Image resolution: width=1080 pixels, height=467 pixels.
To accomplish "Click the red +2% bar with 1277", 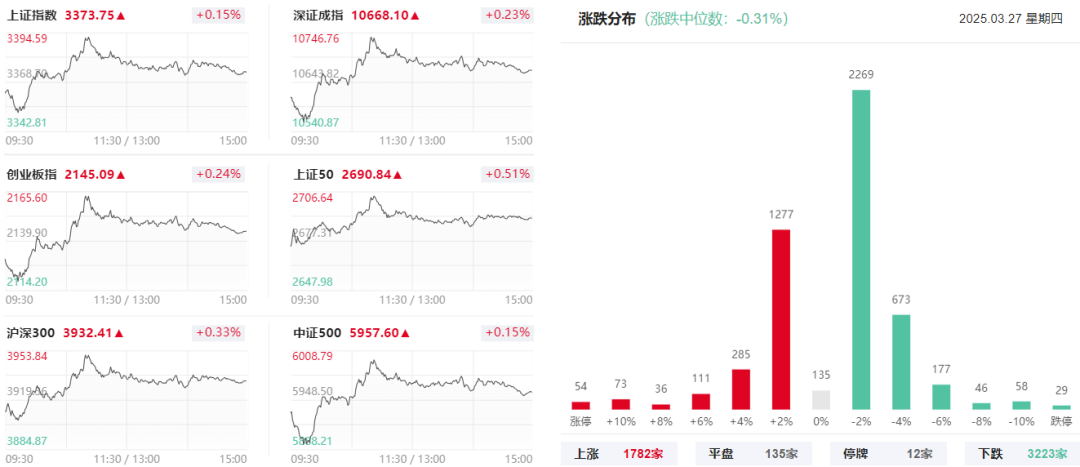I will (781, 320).
